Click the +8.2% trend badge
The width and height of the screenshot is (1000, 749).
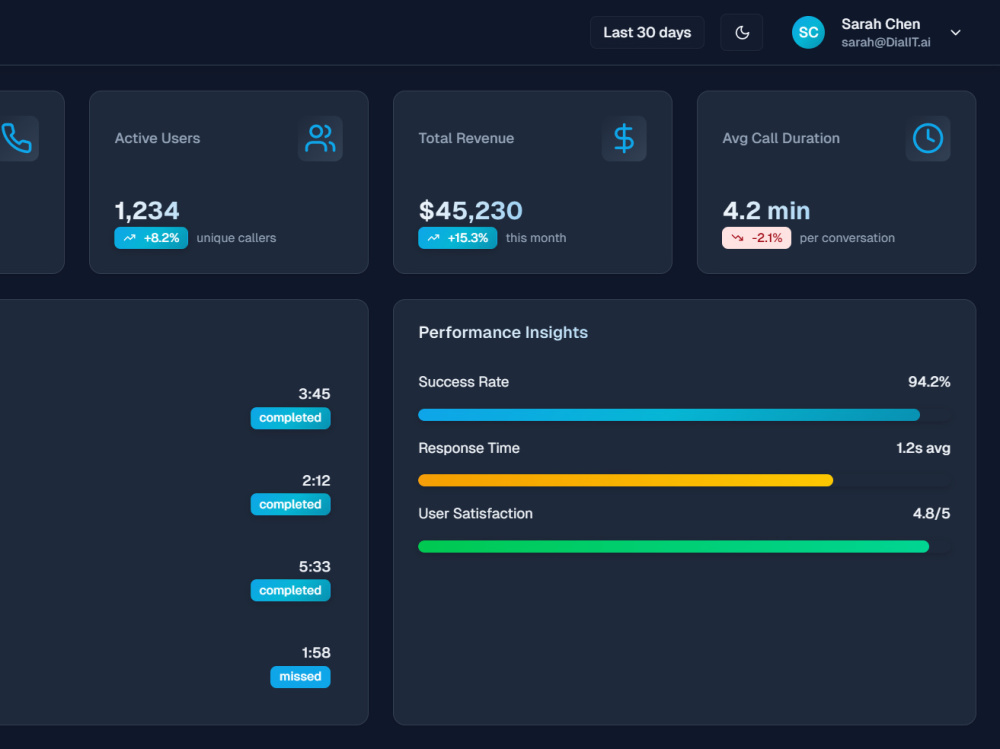click(151, 238)
